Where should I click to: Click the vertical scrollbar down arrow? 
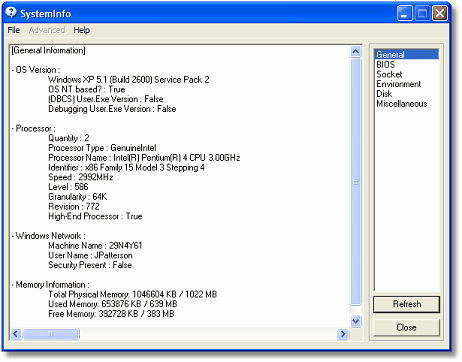click(356, 321)
